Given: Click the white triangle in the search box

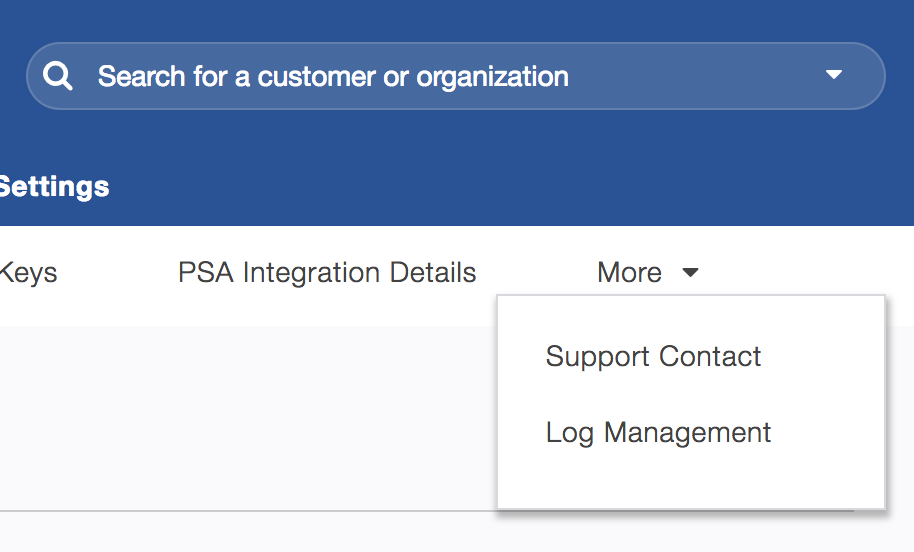Looking at the screenshot, I should [x=834, y=75].
